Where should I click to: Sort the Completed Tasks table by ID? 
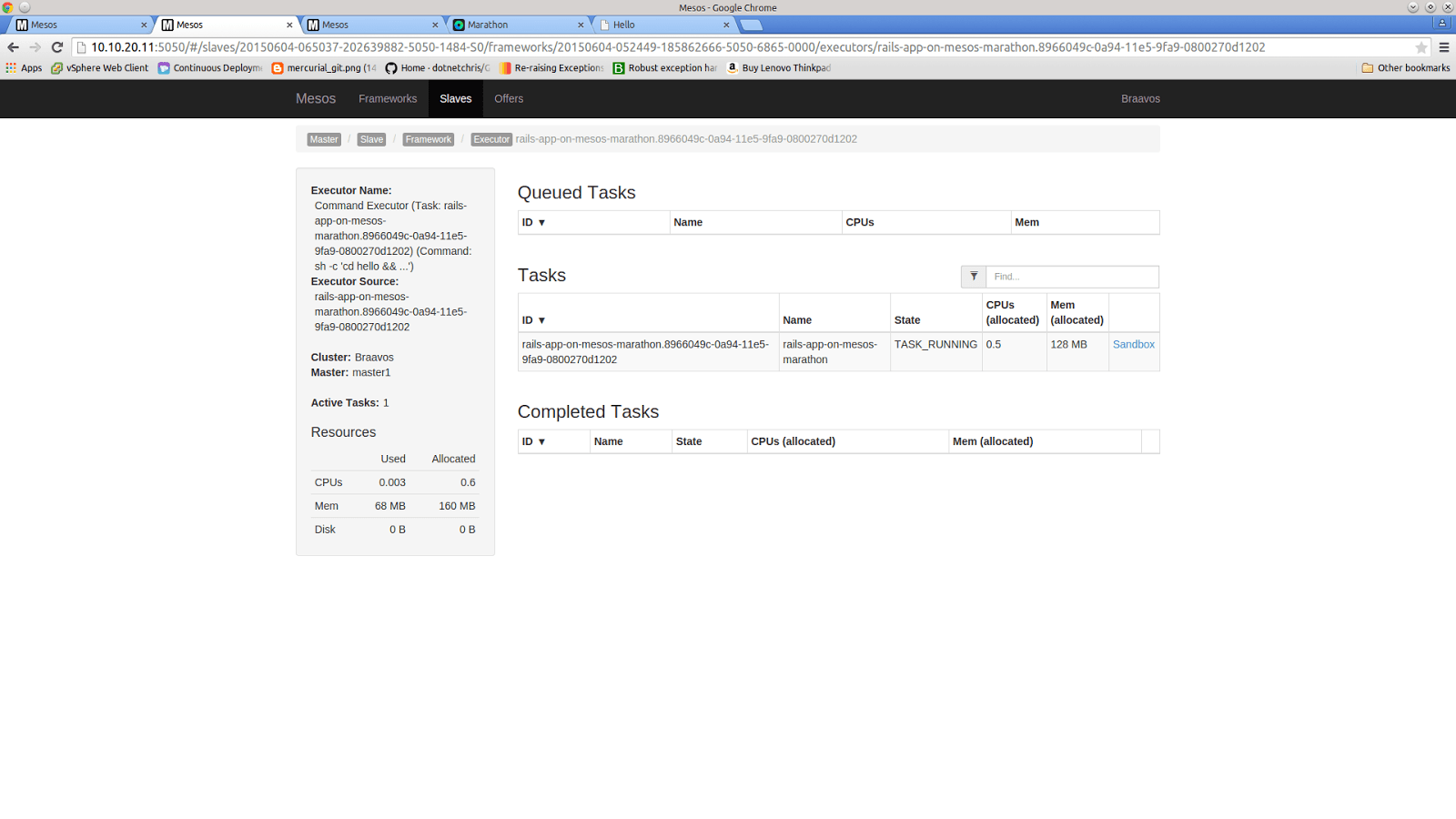click(533, 442)
